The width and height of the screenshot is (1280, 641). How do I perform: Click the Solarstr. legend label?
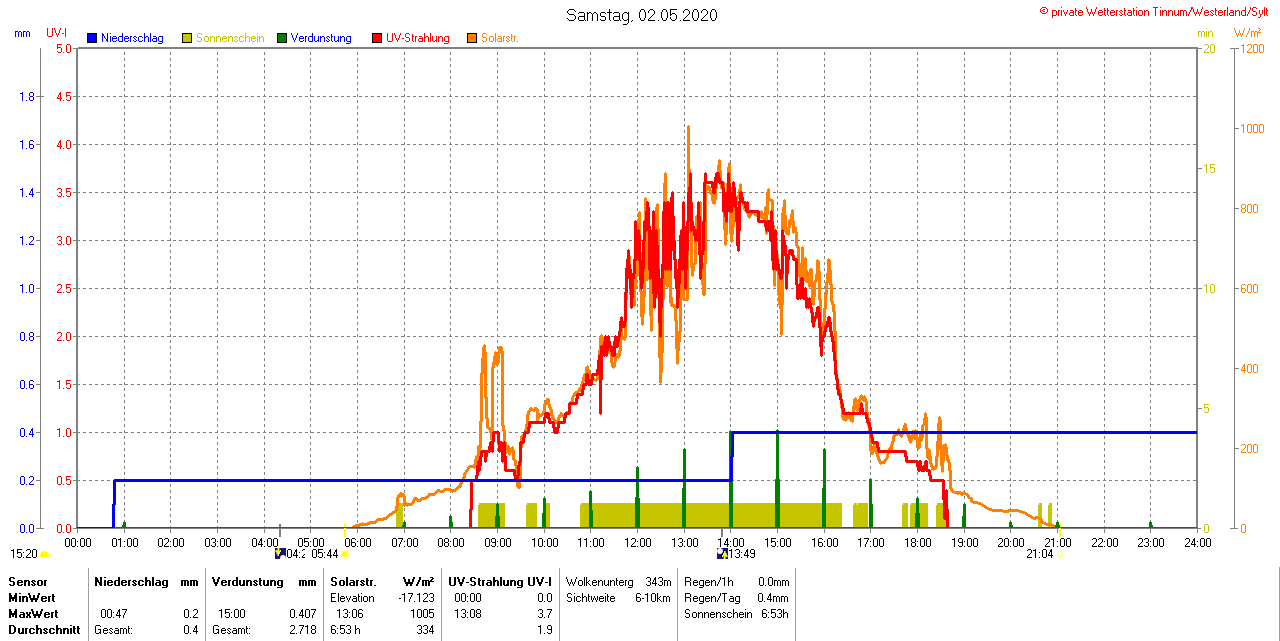click(x=500, y=38)
